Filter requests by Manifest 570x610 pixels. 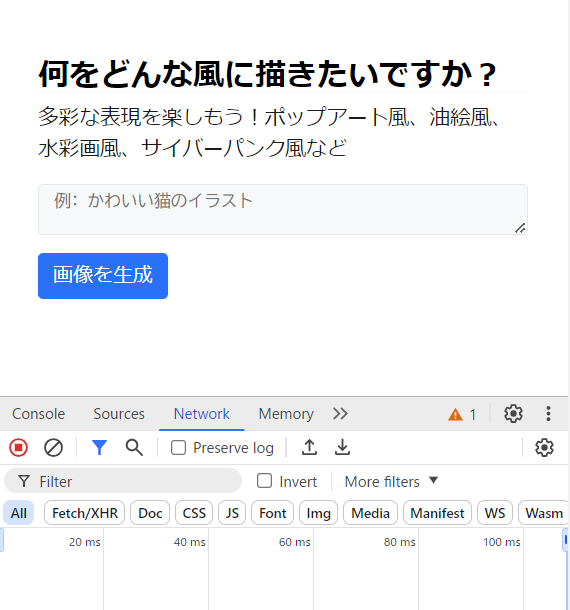437,513
